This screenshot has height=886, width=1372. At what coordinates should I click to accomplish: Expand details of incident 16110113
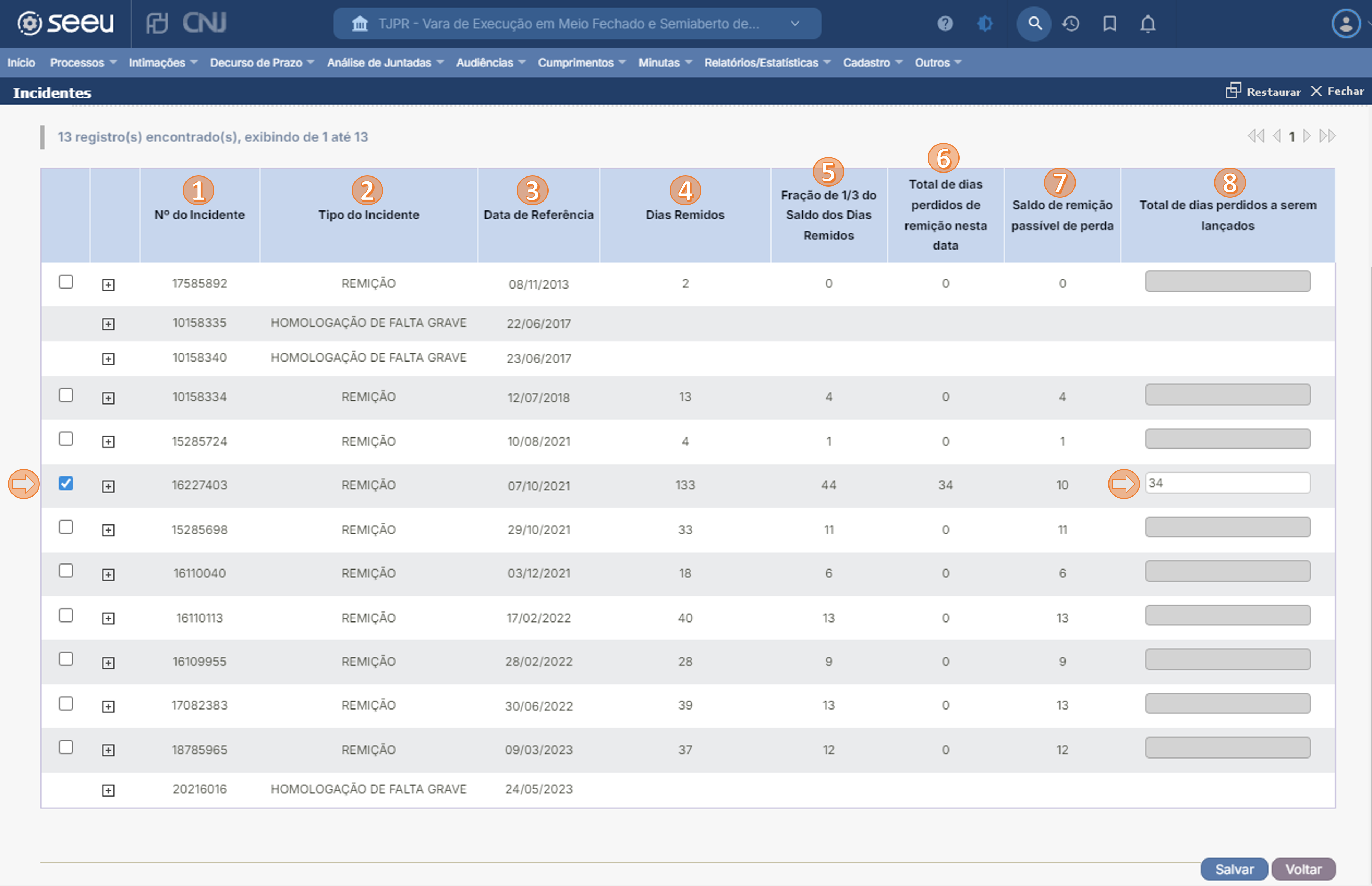[x=108, y=619]
